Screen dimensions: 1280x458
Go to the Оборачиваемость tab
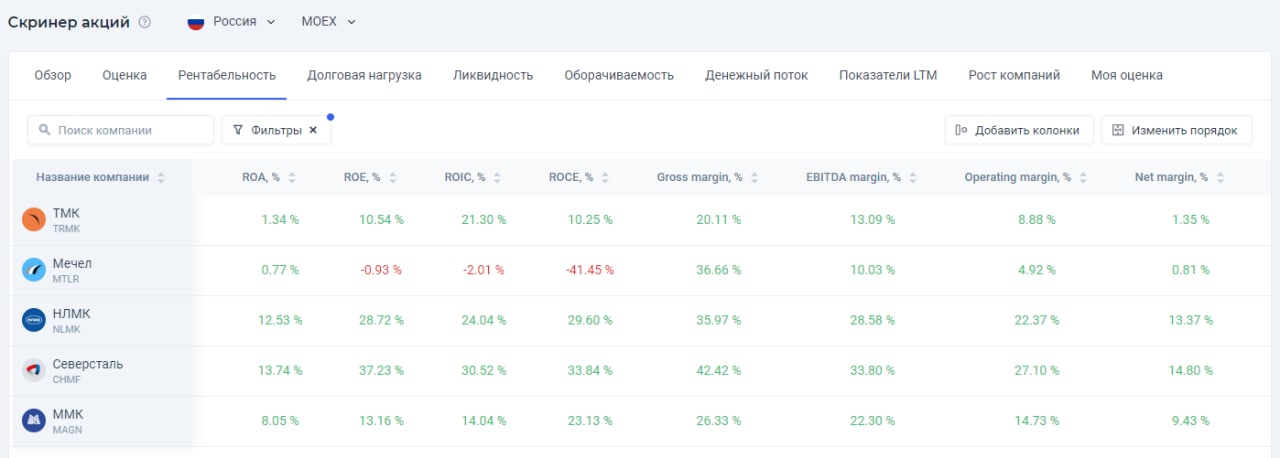[x=619, y=75]
